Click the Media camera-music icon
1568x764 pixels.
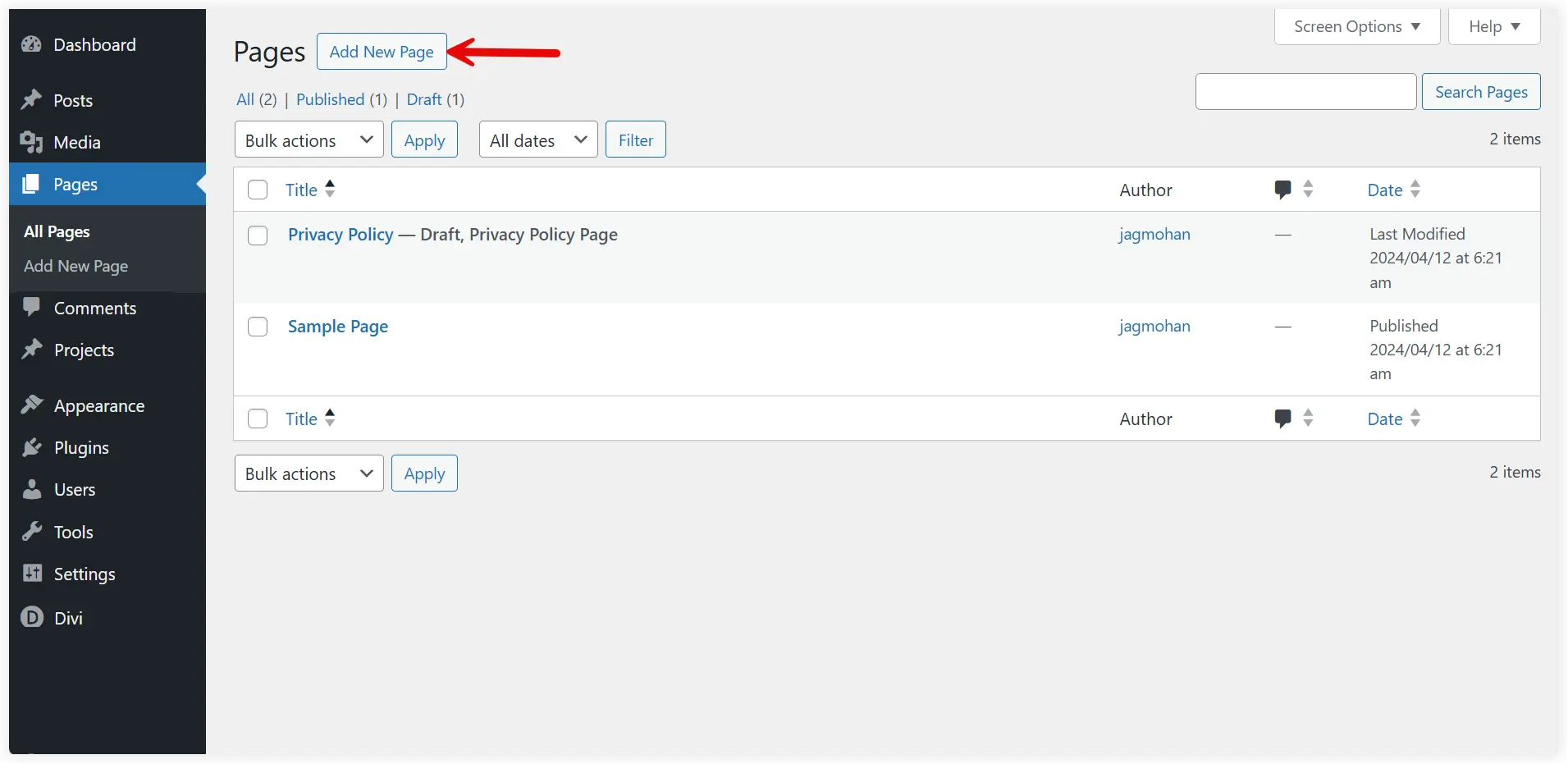31,142
